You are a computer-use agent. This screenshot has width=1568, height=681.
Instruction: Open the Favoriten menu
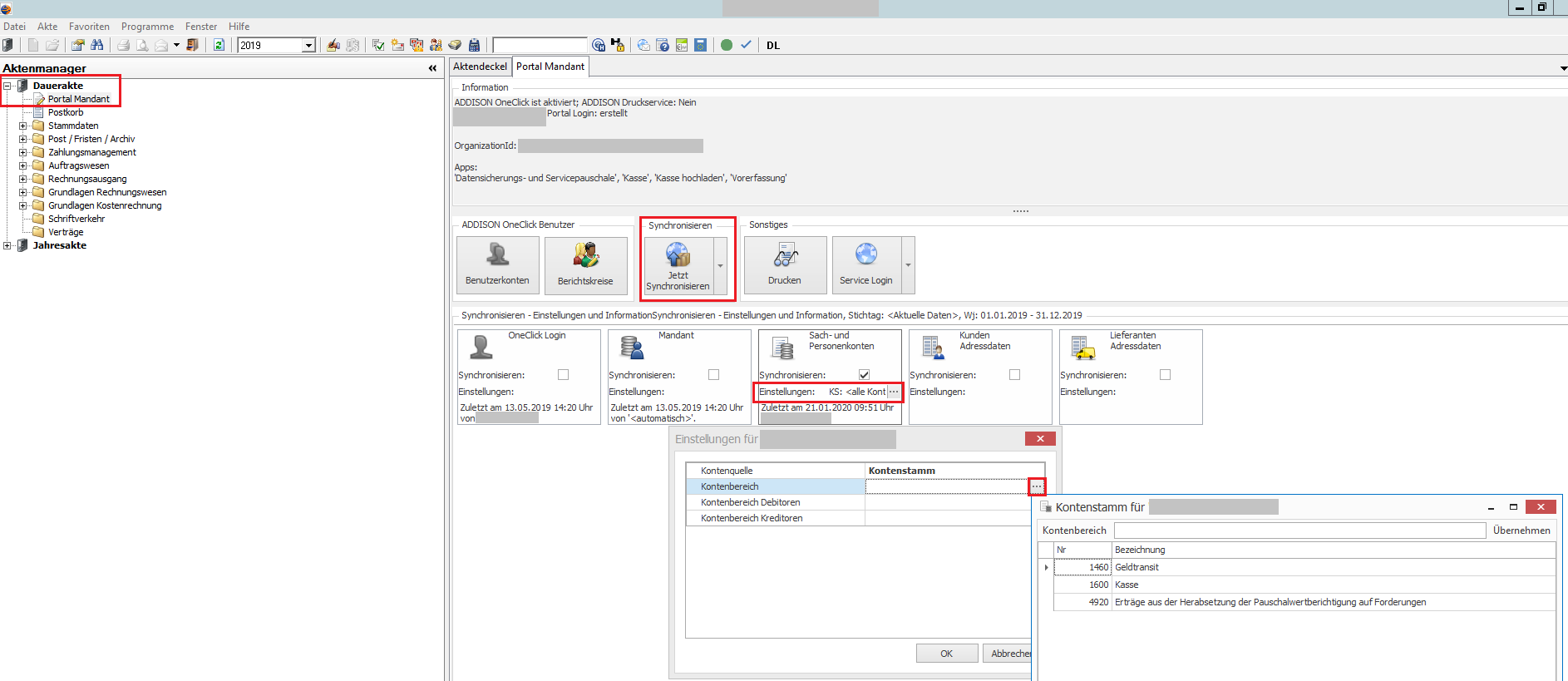[89, 27]
